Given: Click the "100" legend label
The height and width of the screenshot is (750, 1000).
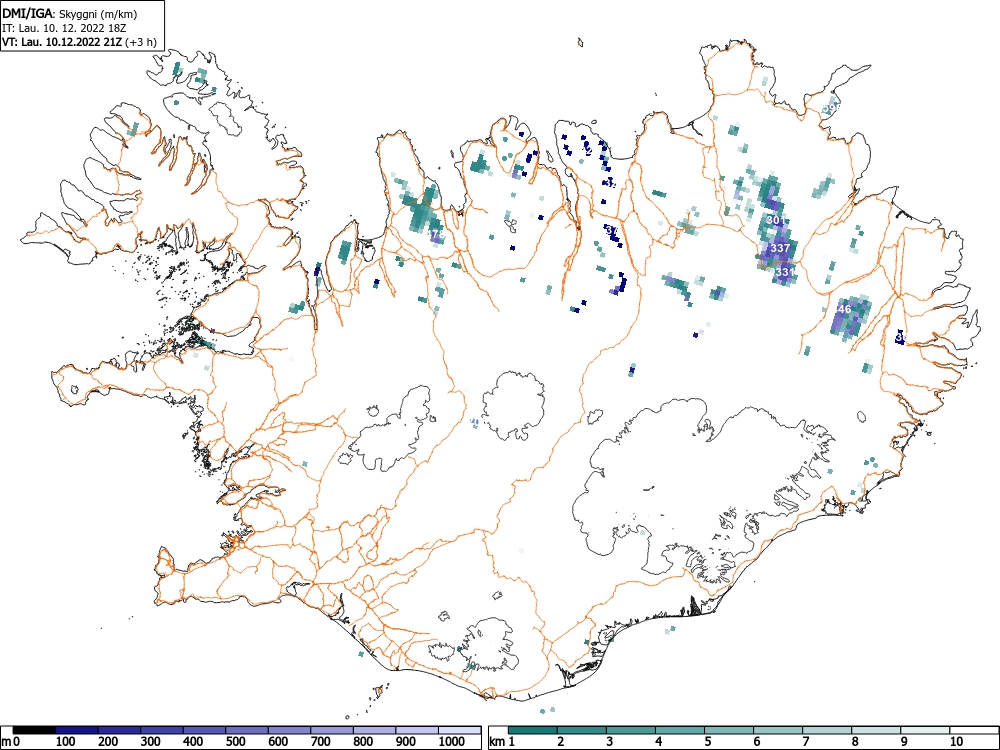Looking at the screenshot, I should click(x=66, y=742).
